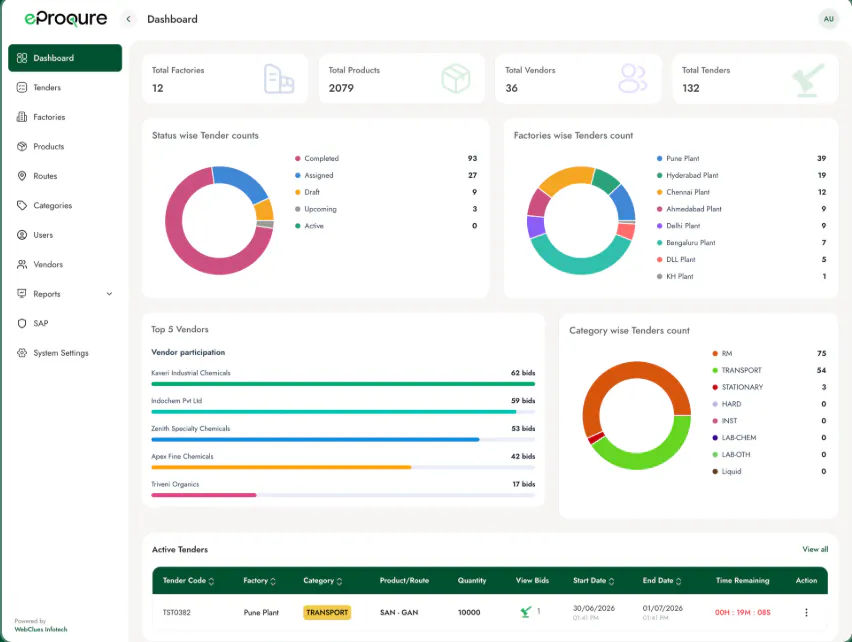
Task: Click the box icon in Total Products card
Action: tap(455, 79)
